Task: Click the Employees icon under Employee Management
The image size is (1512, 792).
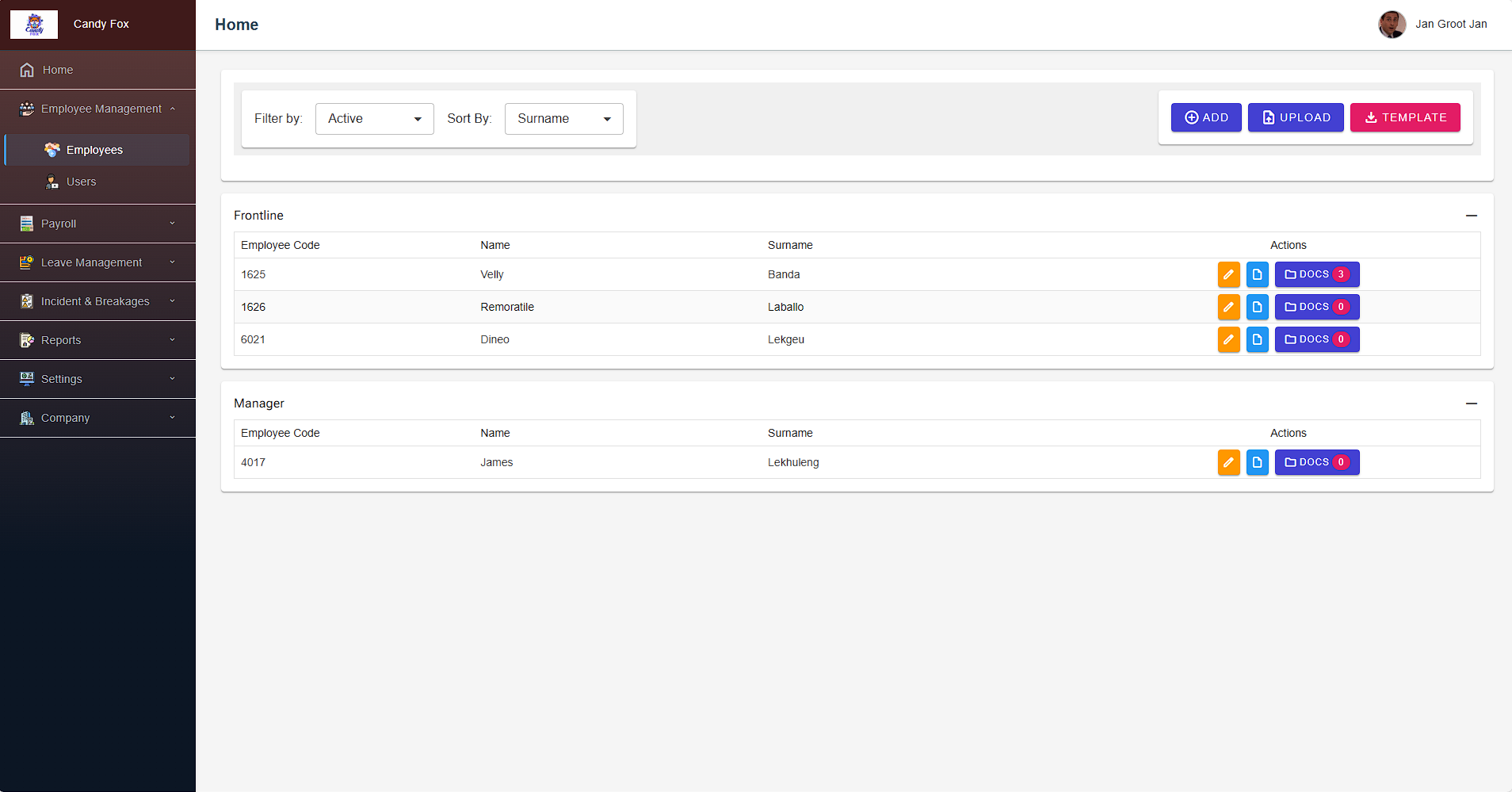Action: (x=52, y=150)
